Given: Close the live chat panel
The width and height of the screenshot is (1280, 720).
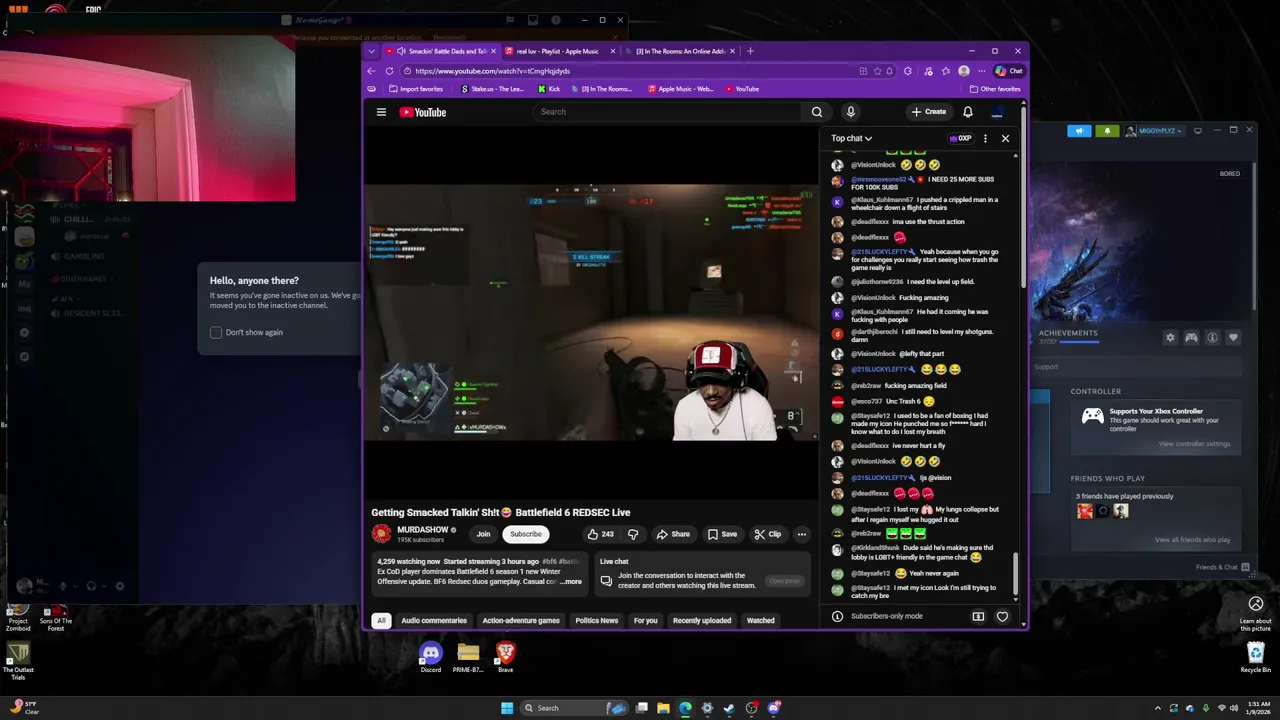Looking at the screenshot, I should (1005, 138).
